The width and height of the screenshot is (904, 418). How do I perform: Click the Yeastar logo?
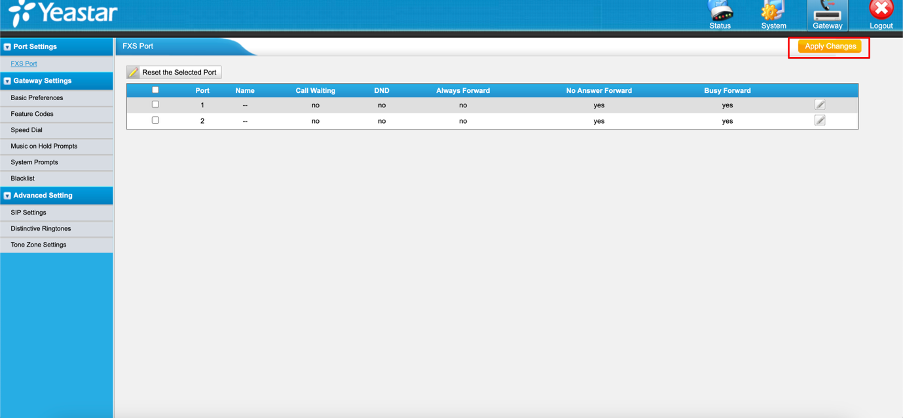tap(62, 13)
